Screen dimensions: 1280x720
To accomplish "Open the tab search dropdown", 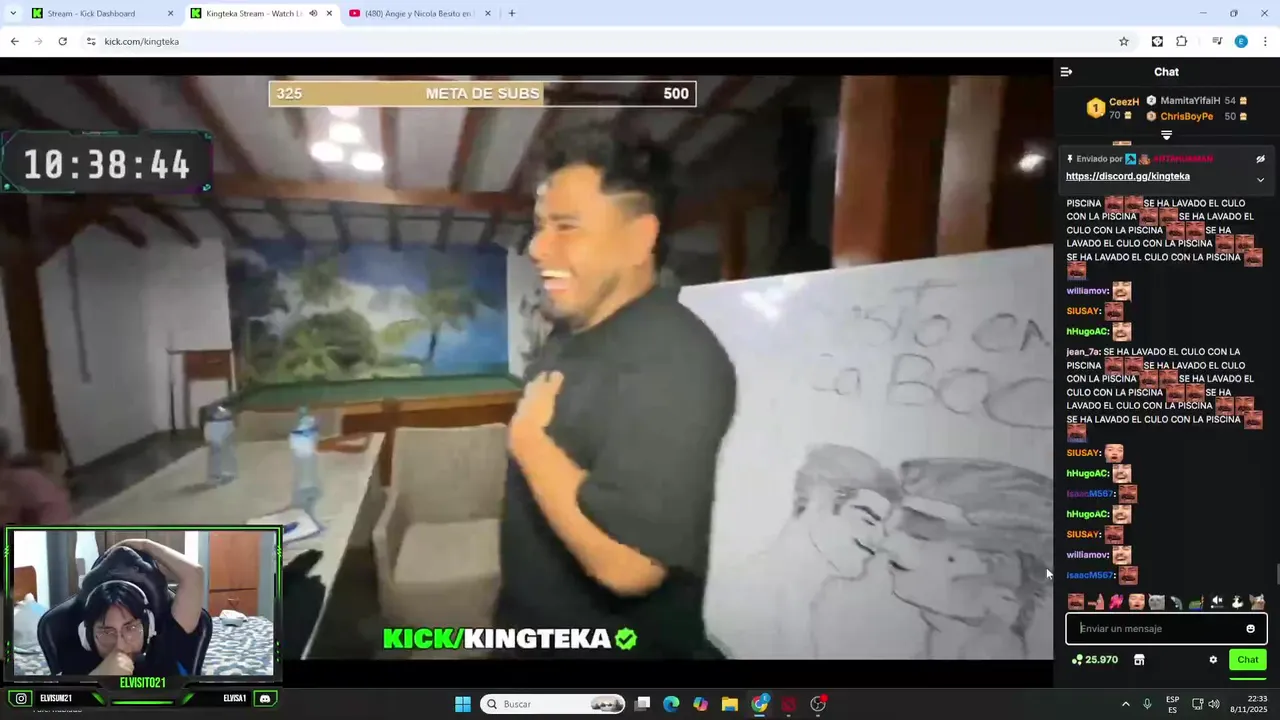I will point(12,13).
